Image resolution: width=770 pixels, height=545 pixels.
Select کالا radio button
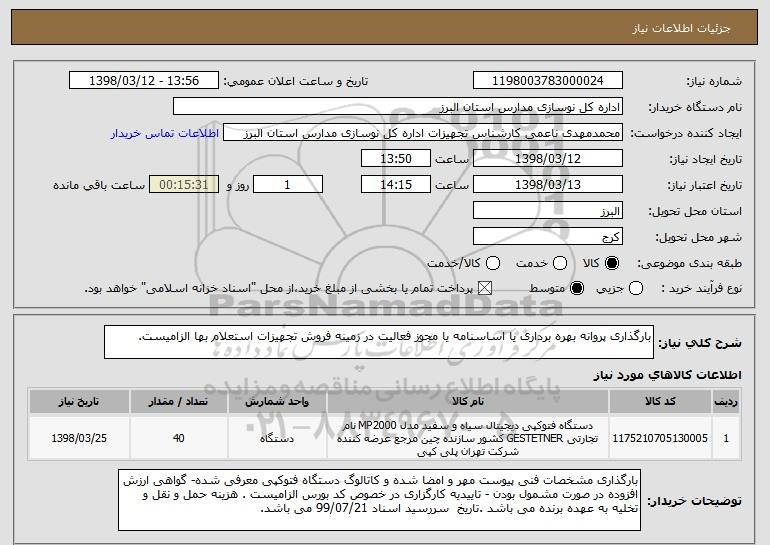click(x=612, y=263)
